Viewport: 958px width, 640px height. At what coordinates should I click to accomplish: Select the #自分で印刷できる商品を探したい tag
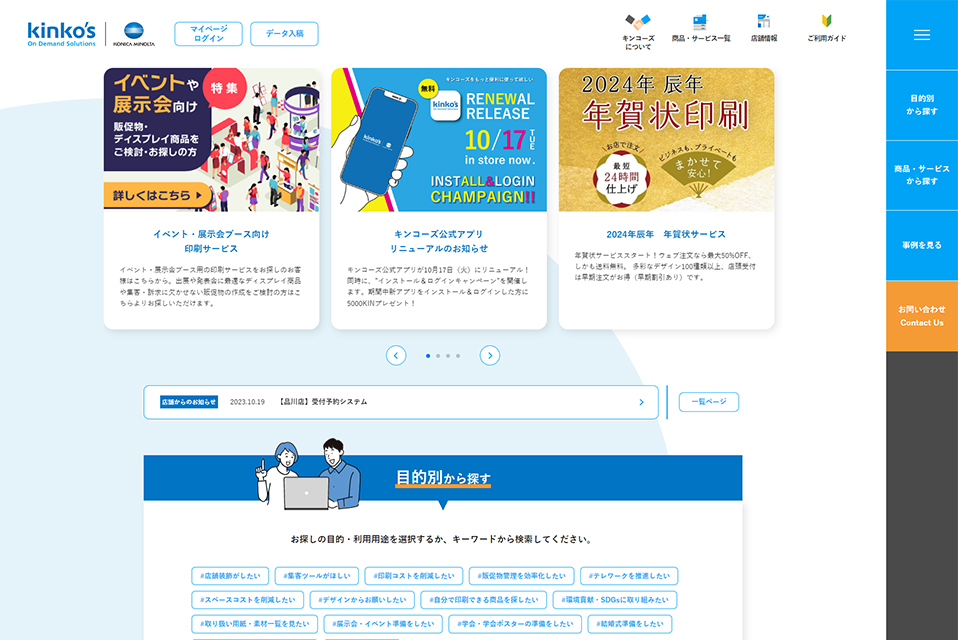coord(484,600)
